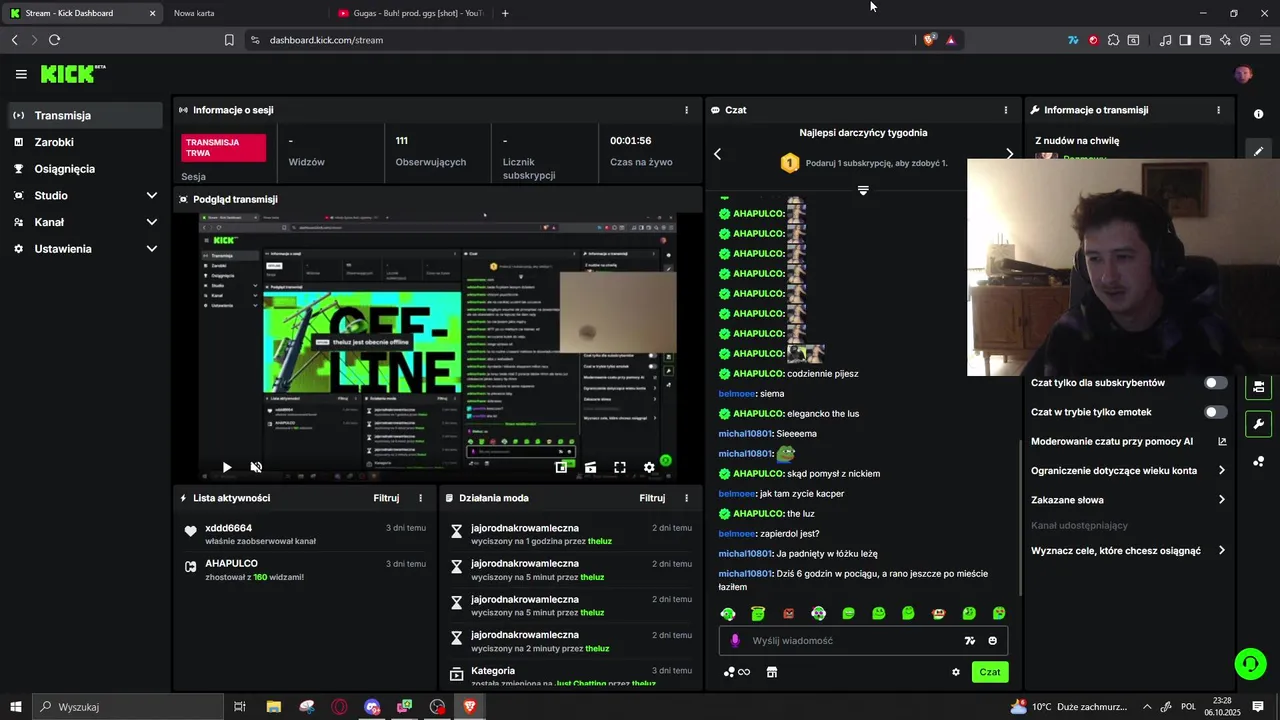Open Brave Wallet toolbar icon
The image size is (1280, 720).
click(1205, 40)
